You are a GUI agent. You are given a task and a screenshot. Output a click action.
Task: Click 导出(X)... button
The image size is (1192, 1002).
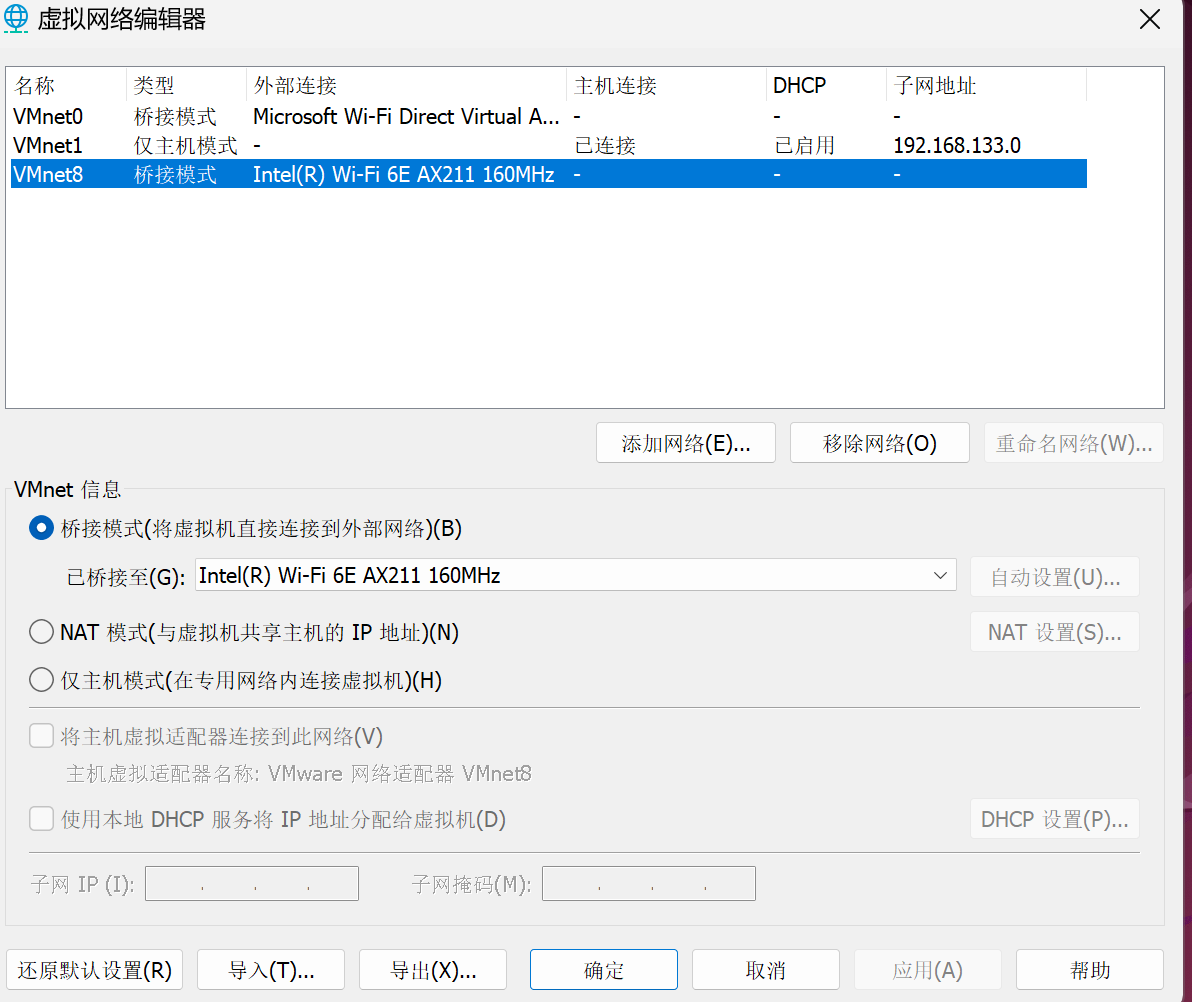(x=433, y=969)
